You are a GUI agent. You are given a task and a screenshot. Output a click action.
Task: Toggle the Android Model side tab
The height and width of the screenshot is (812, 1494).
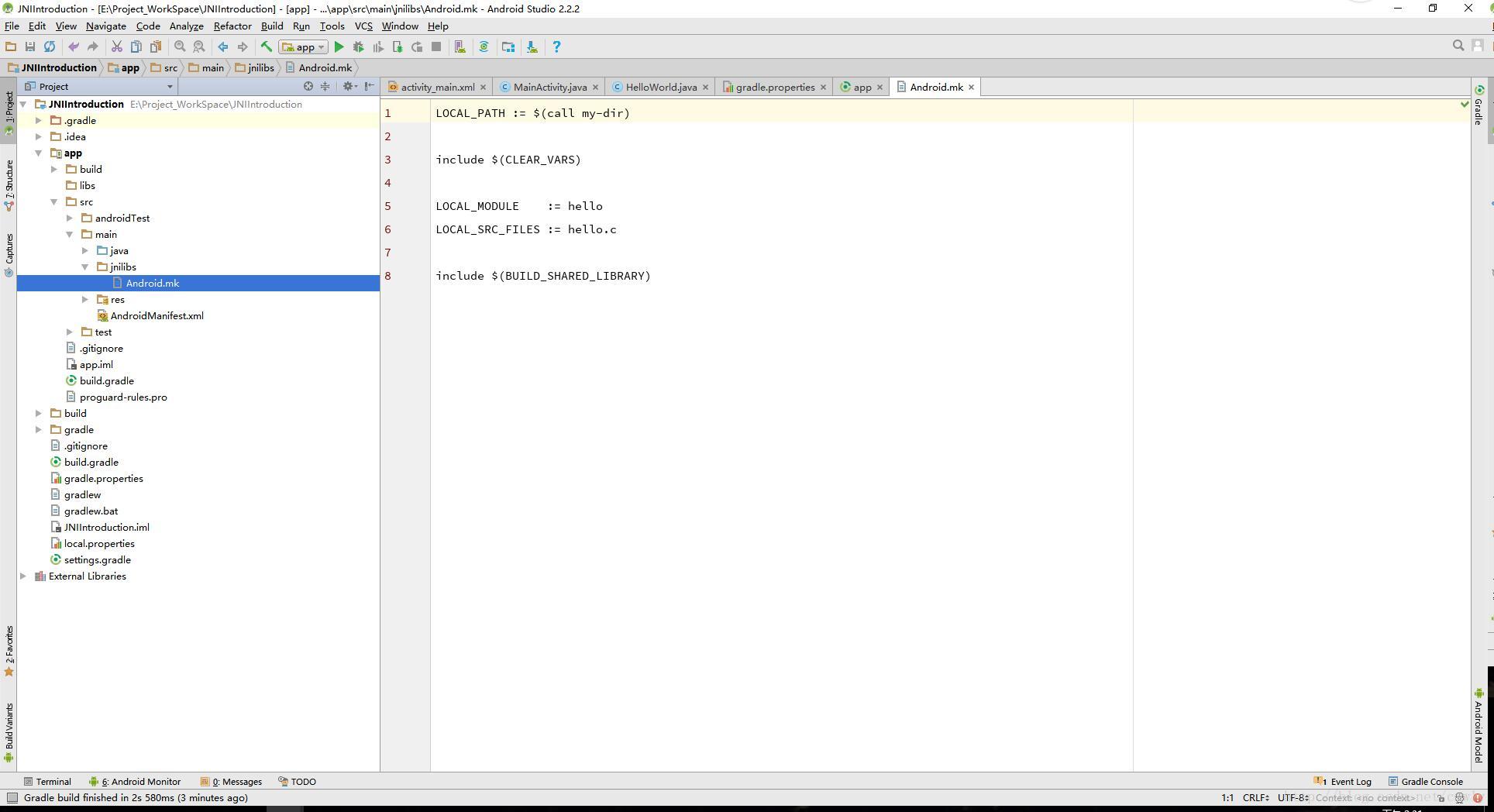click(1479, 725)
